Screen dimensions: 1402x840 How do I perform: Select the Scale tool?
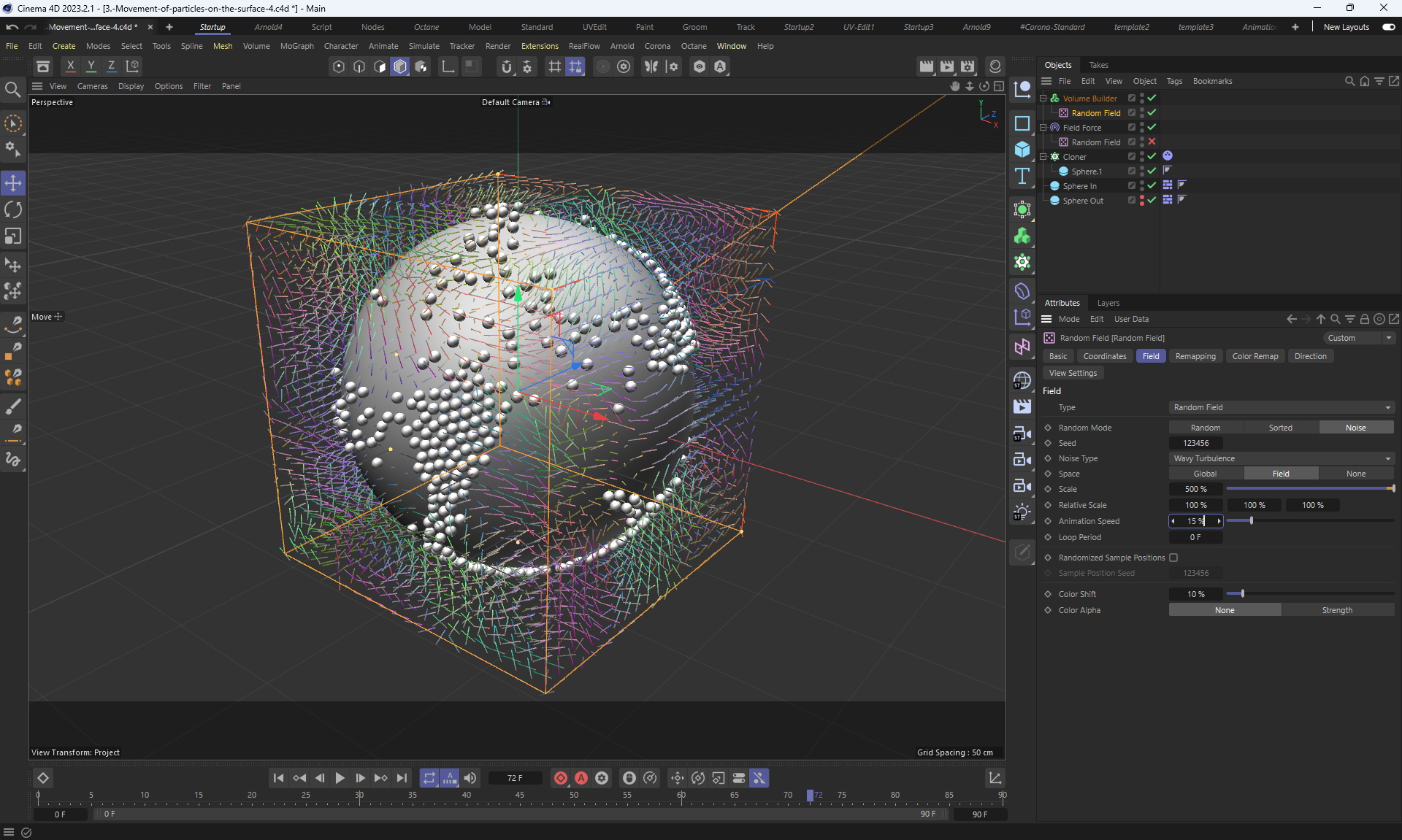[13, 236]
